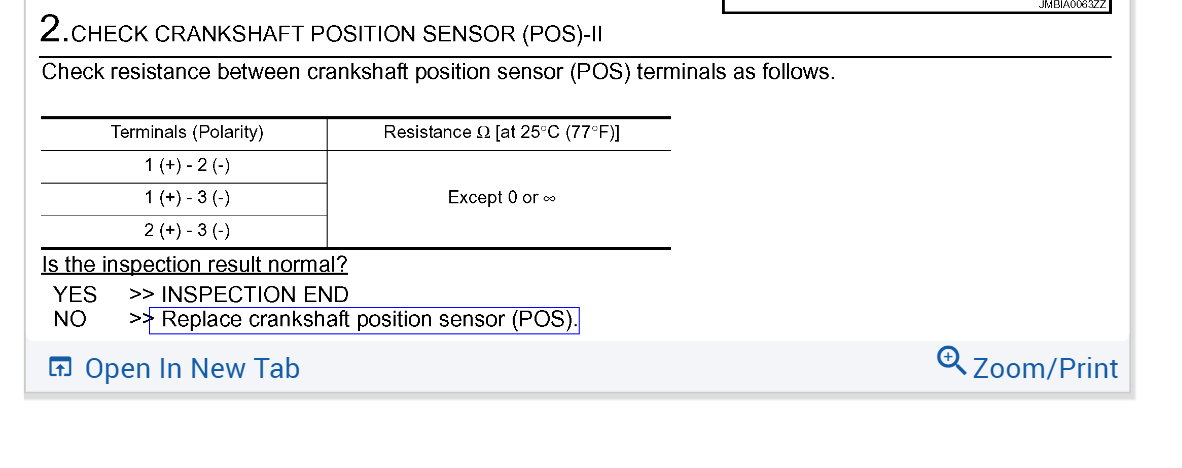Click the 'Is the inspection result normal?' question

pos(195,265)
